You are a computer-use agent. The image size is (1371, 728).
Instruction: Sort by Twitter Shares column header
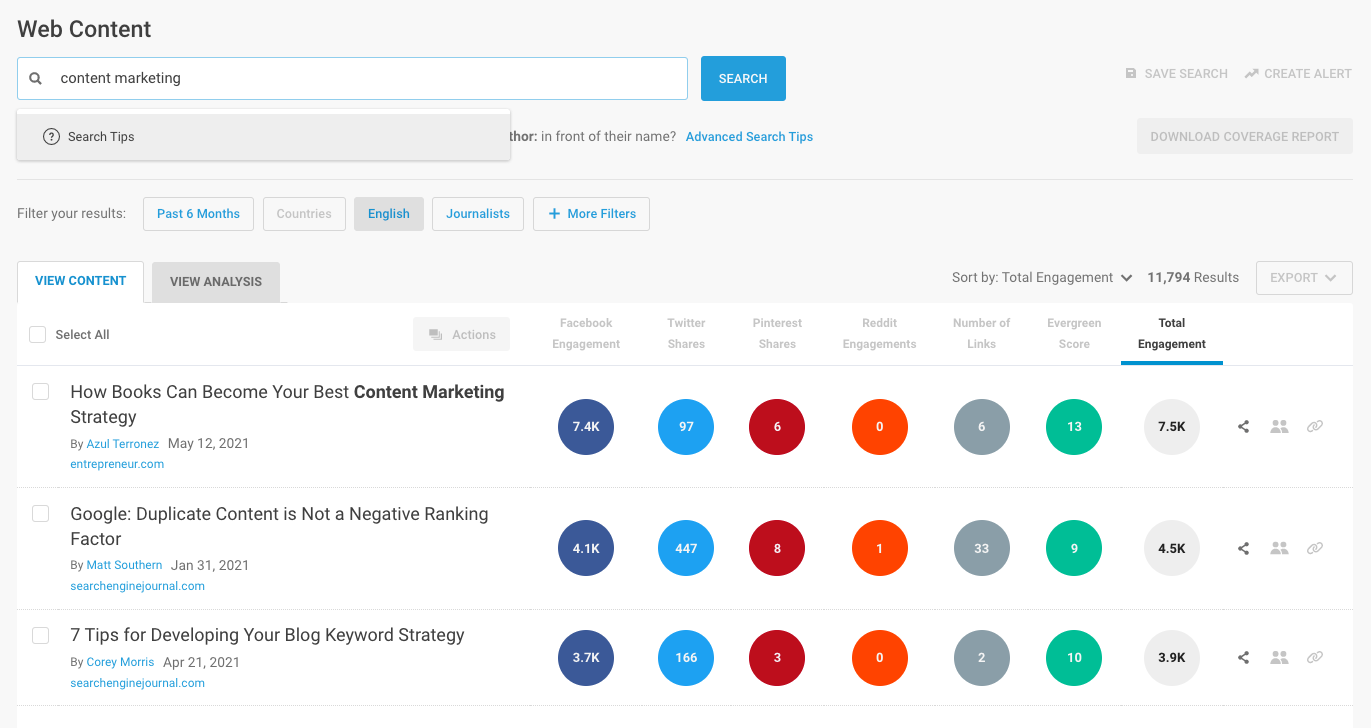click(686, 333)
